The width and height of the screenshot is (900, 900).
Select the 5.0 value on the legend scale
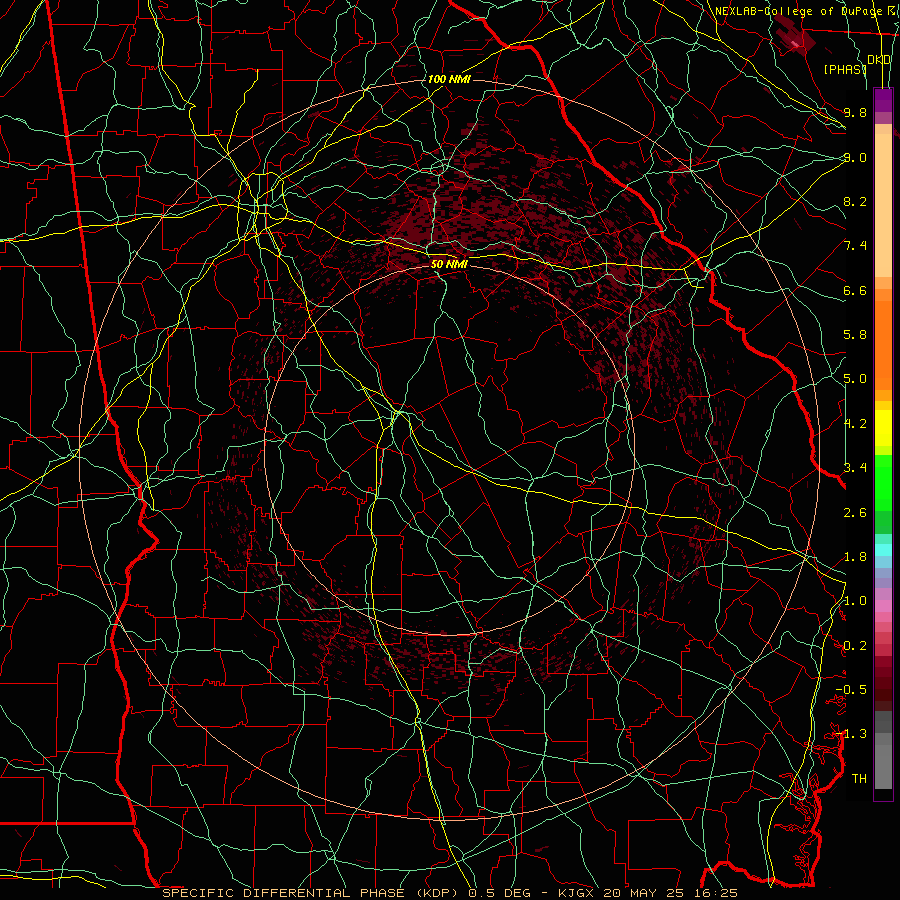(x=855, y=379)
